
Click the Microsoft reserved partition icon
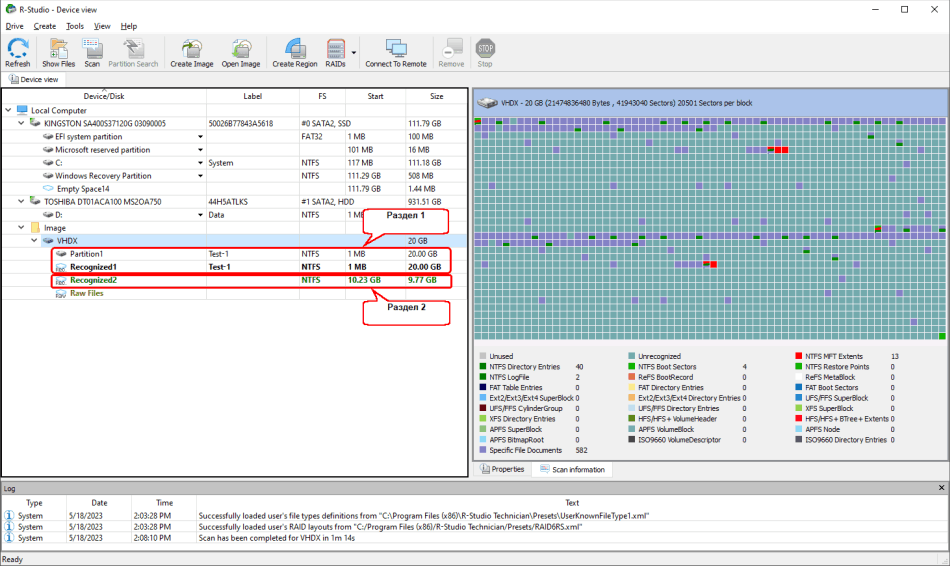point(48,150)
